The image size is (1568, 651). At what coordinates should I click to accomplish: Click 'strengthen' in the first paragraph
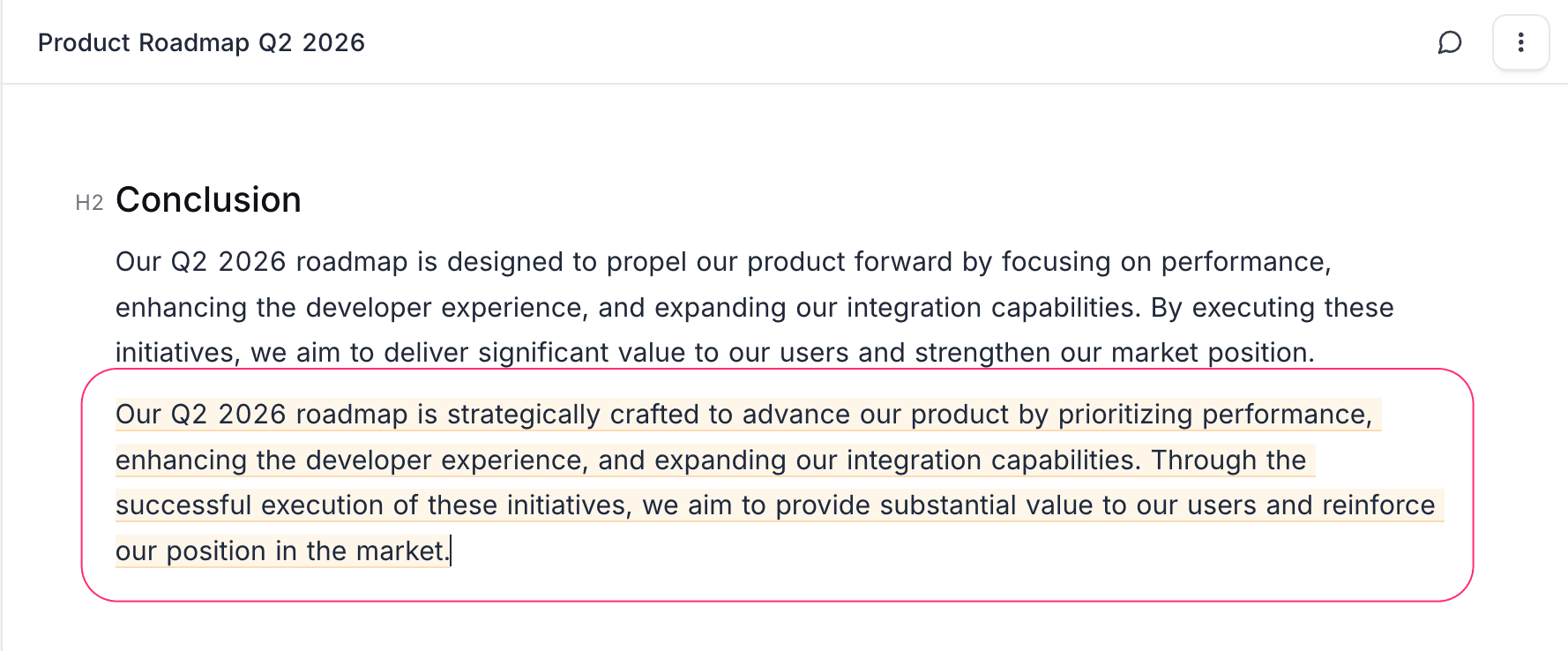pos(982,353)
